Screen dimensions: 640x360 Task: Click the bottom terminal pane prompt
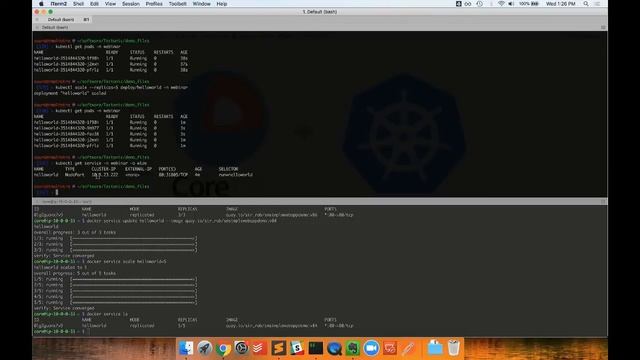tap(61, 331)
